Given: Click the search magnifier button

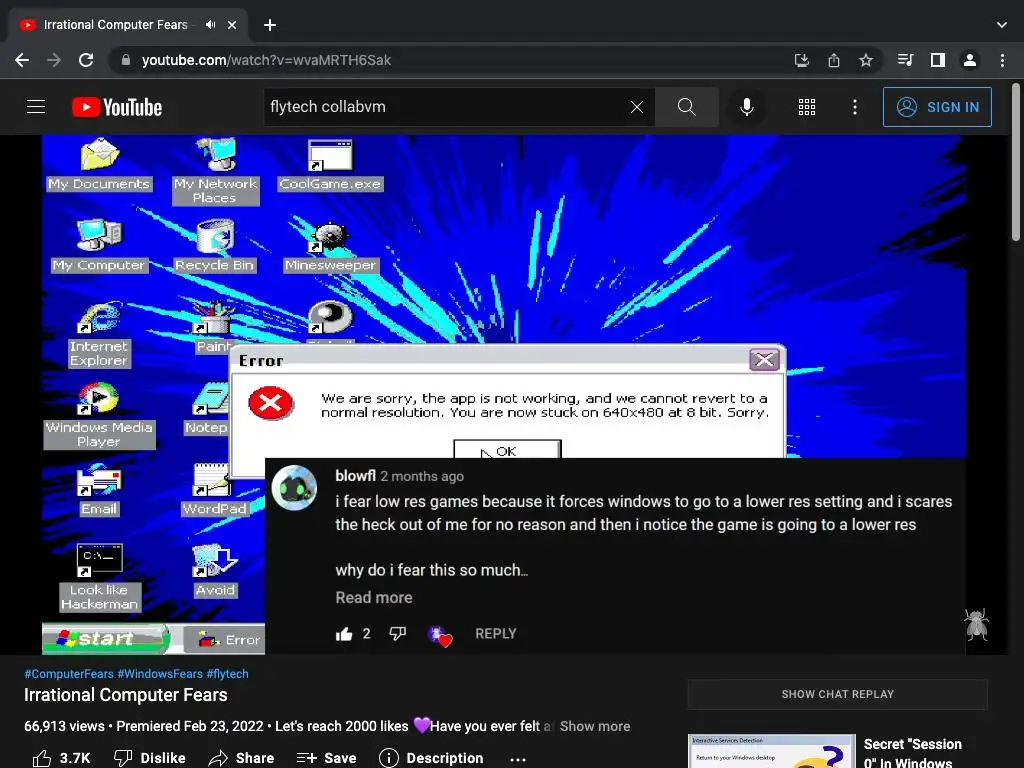Looking at the screenshot, I should 686,107.
